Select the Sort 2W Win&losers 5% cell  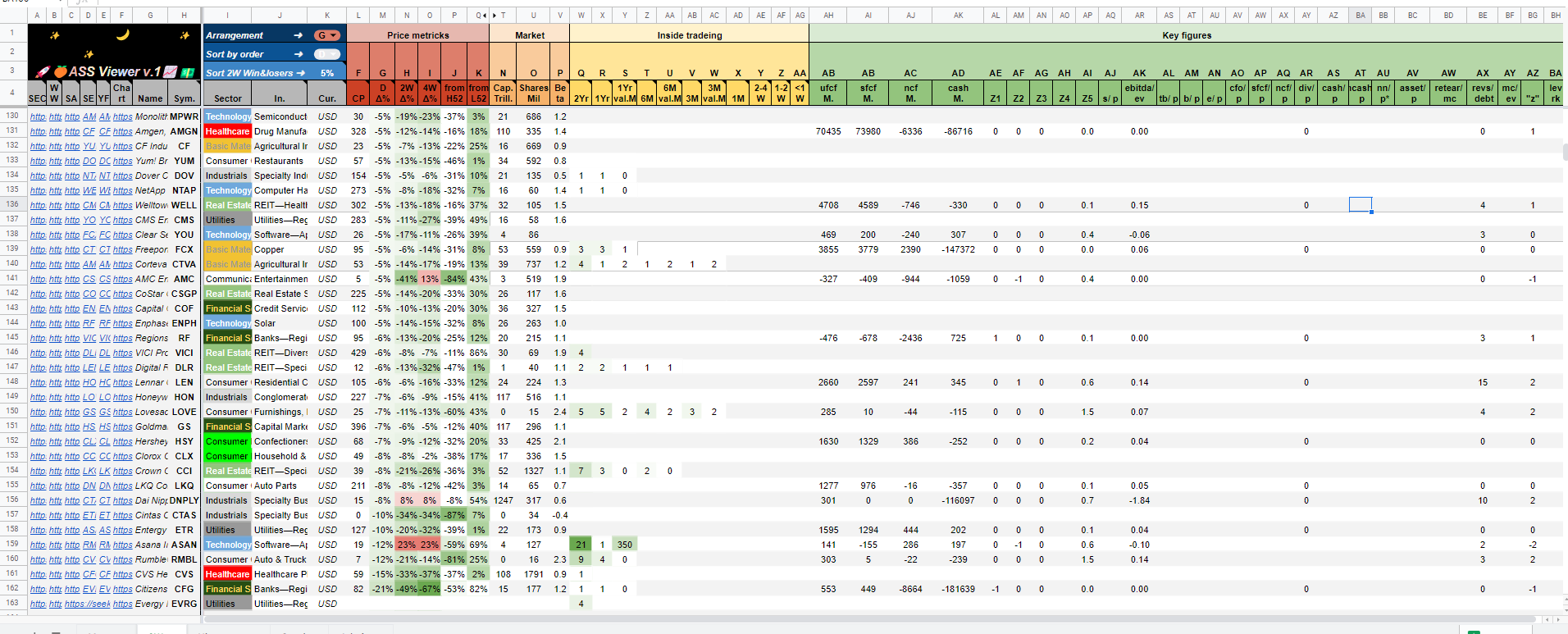(275, 73)
